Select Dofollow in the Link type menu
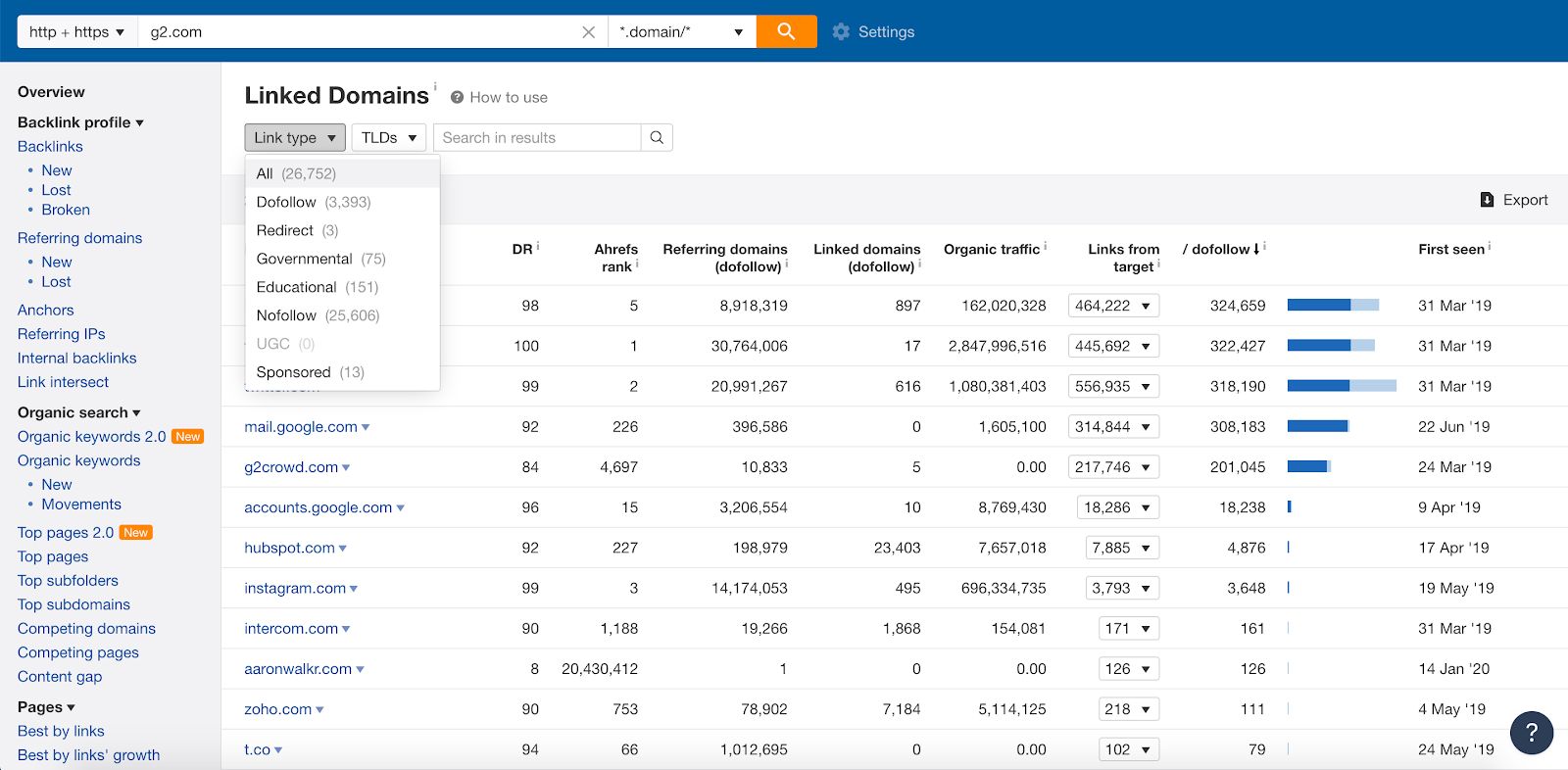 coord(286,202)
